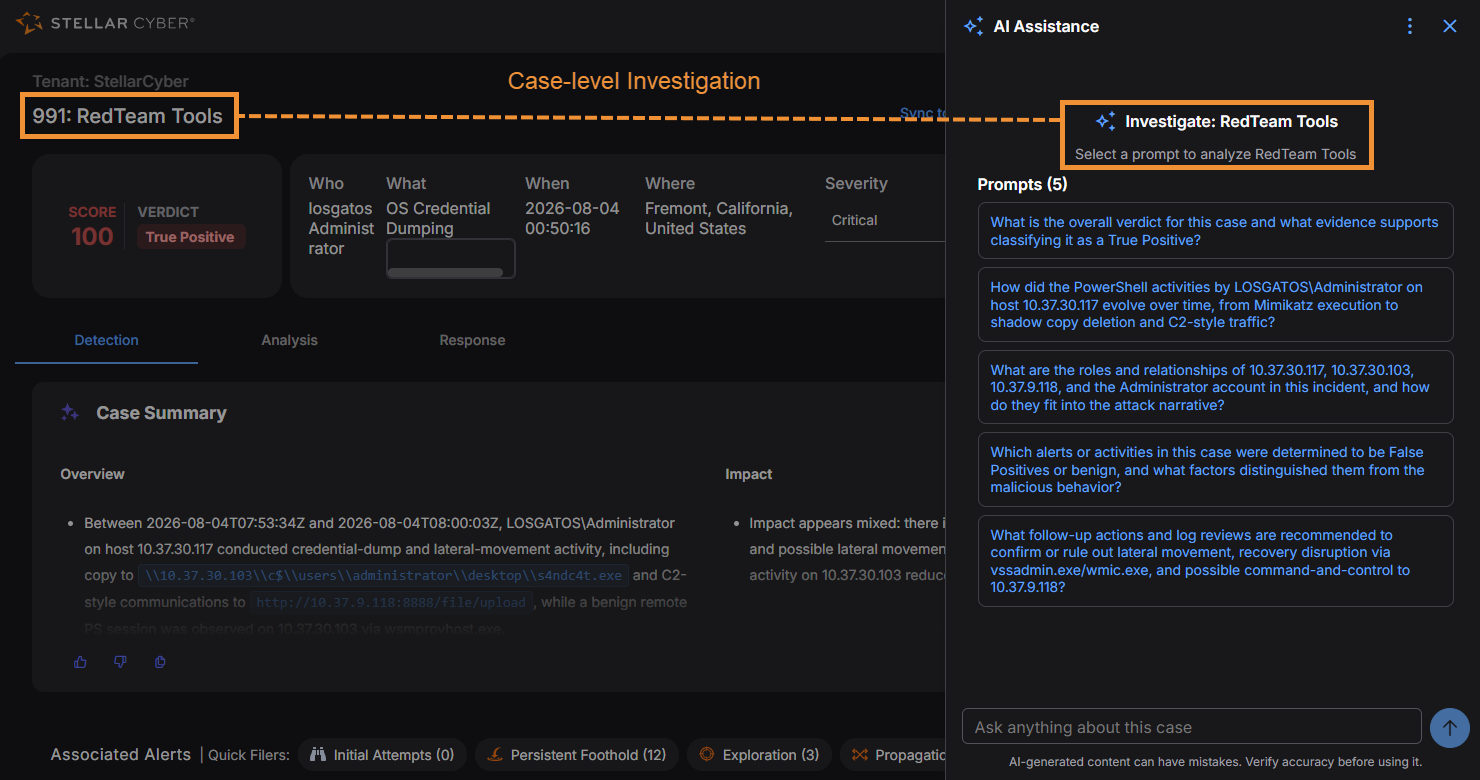The width and height of the screenshot is (1480, 780).
Task: Copy the Case Summary with copy icon
Action: click(x=160, y=662)
